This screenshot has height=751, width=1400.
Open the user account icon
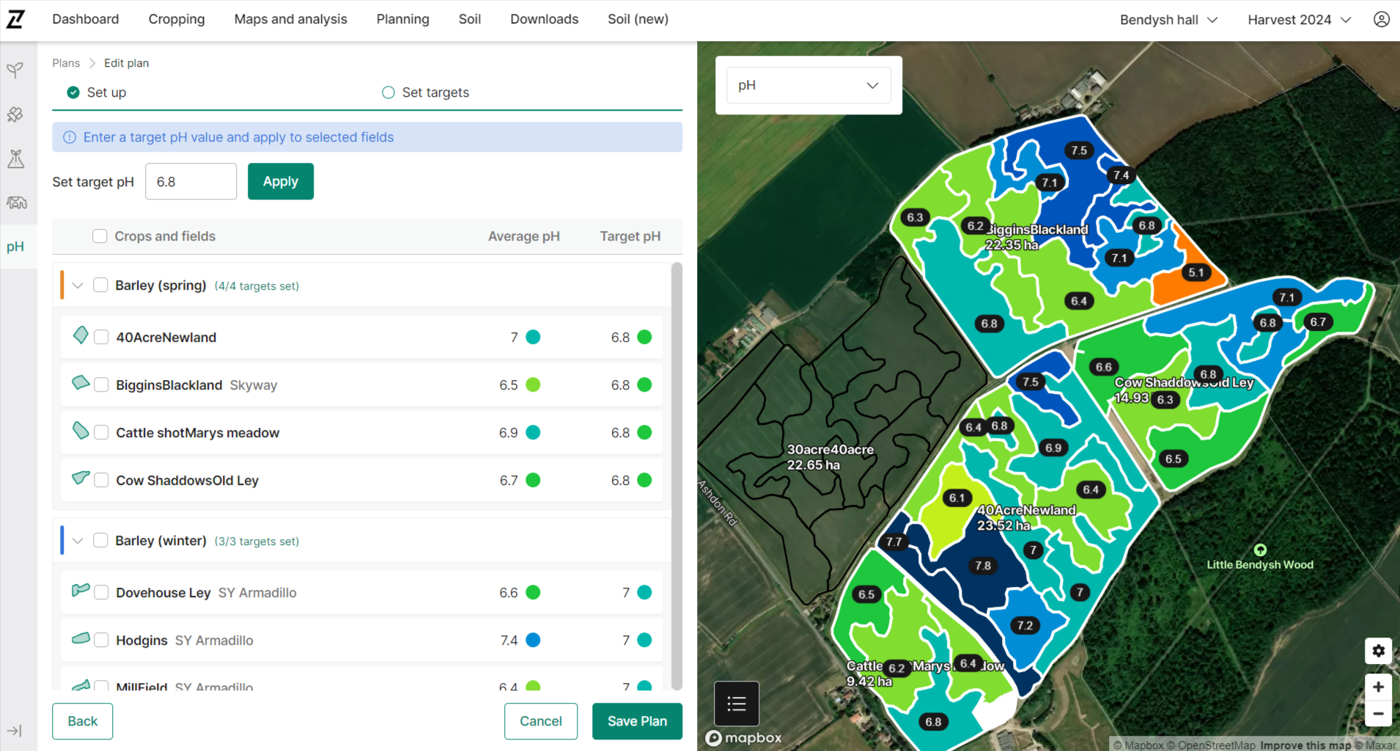(1380, 20)
